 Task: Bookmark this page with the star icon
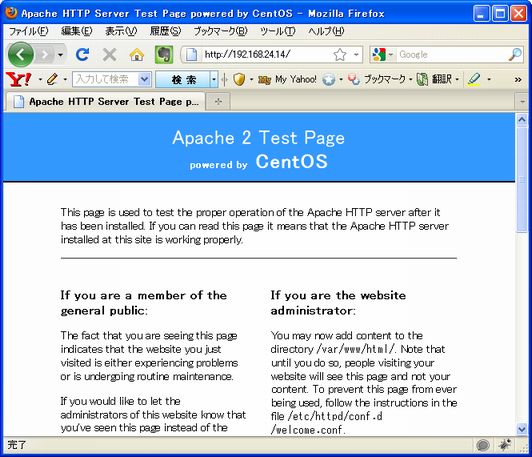[340, 54]
